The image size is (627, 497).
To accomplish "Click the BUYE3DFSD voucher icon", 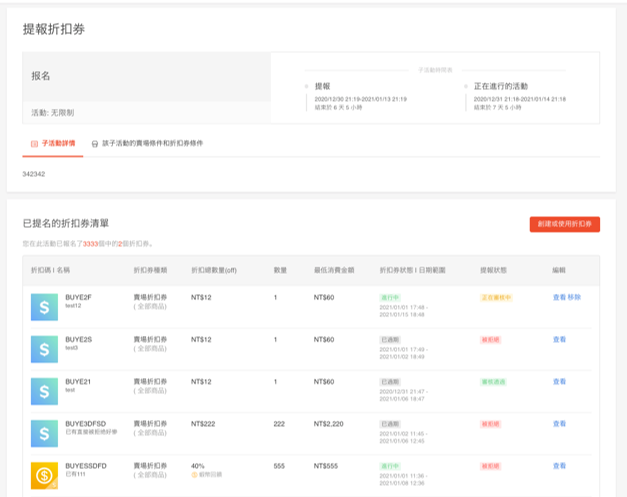I will [x=45, y=432].
